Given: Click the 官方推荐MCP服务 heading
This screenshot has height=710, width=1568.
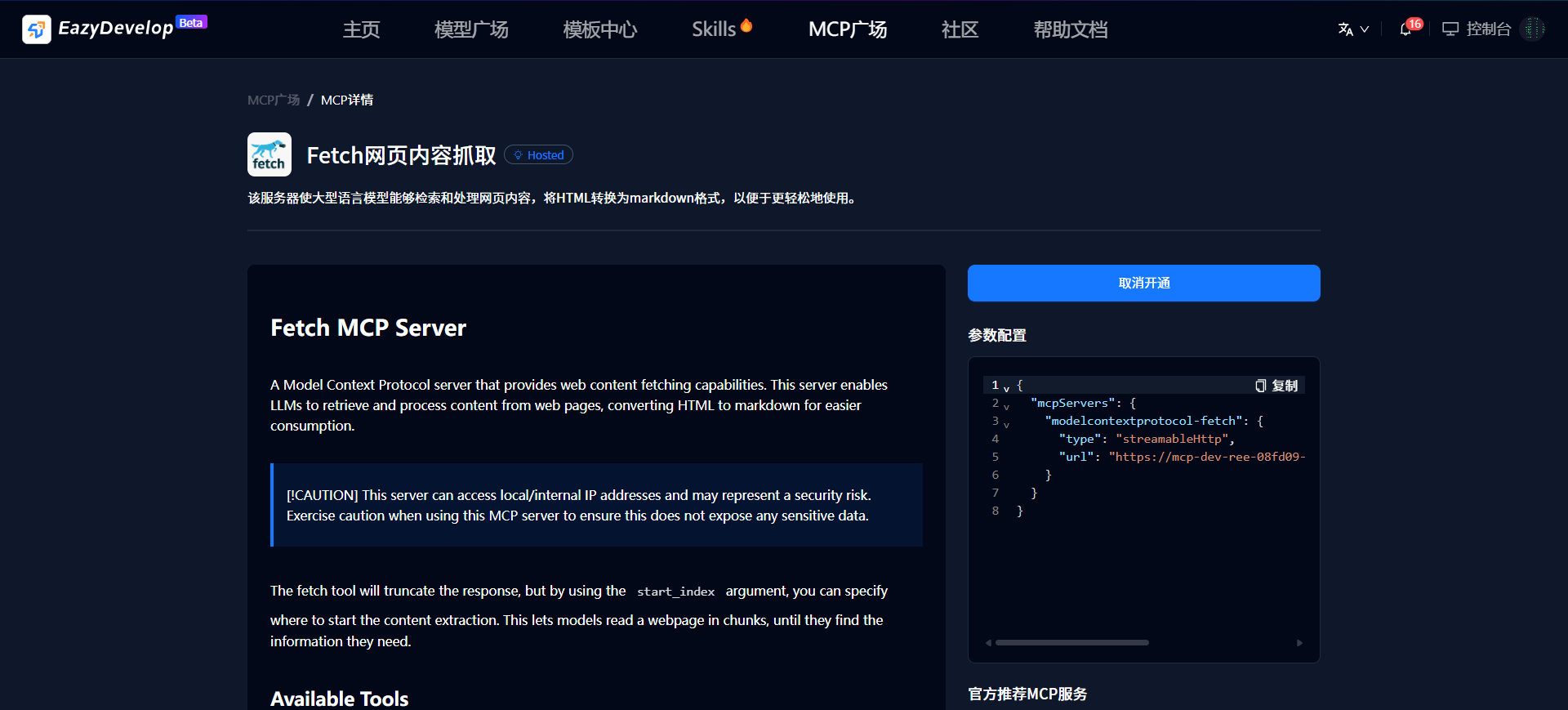Looking at the screenshot, I should (1027, 694).
